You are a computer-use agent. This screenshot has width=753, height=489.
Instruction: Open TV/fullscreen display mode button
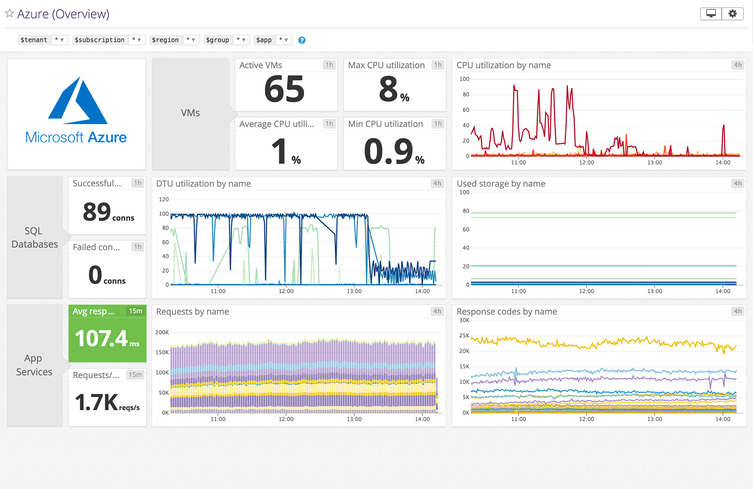click(x=711, y=13)
